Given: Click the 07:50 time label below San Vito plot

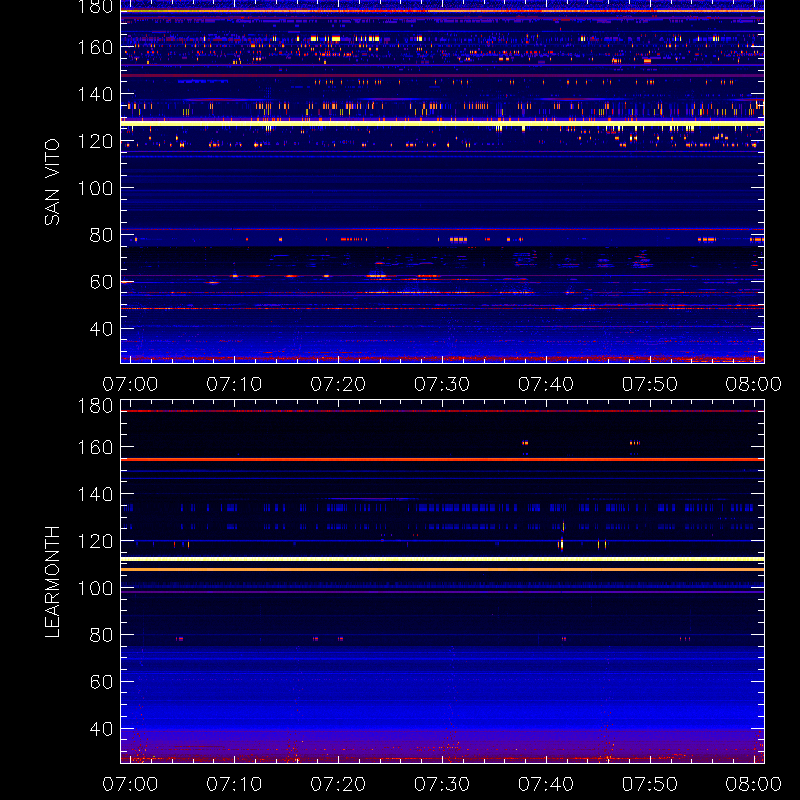Looking at the screenshot, I should [650, 384].
